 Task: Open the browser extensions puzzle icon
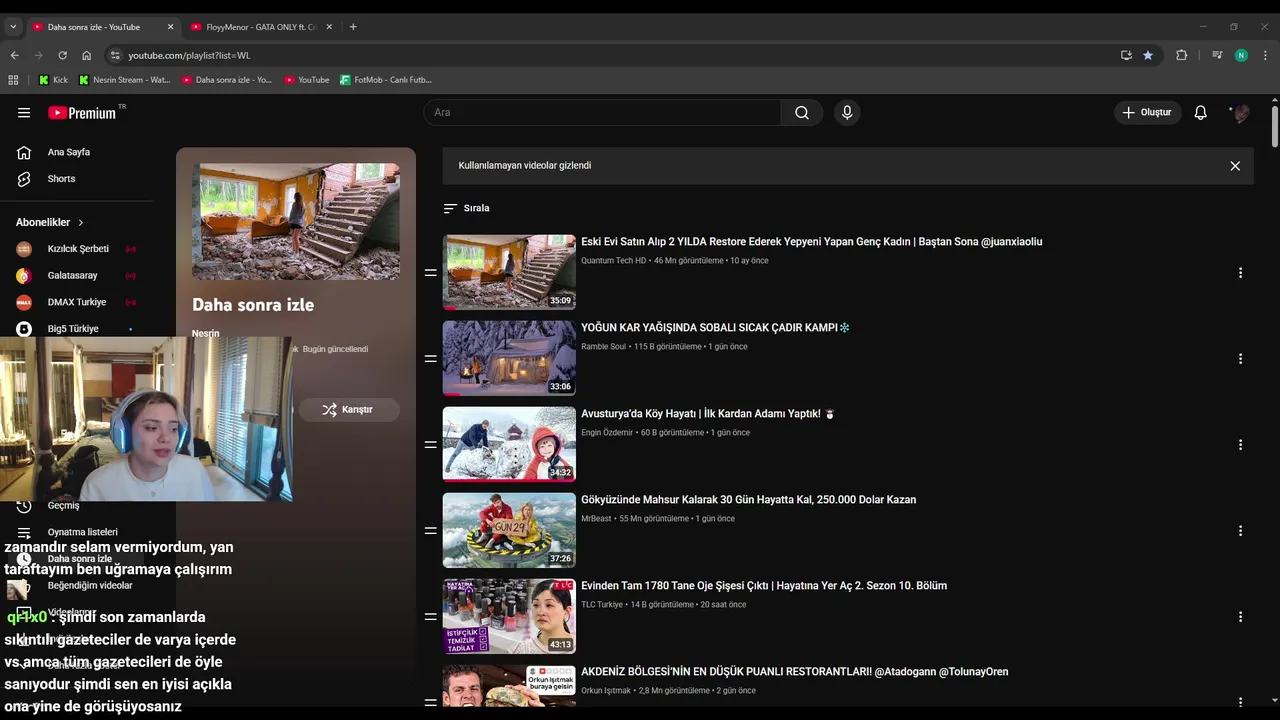point(1181,56)
